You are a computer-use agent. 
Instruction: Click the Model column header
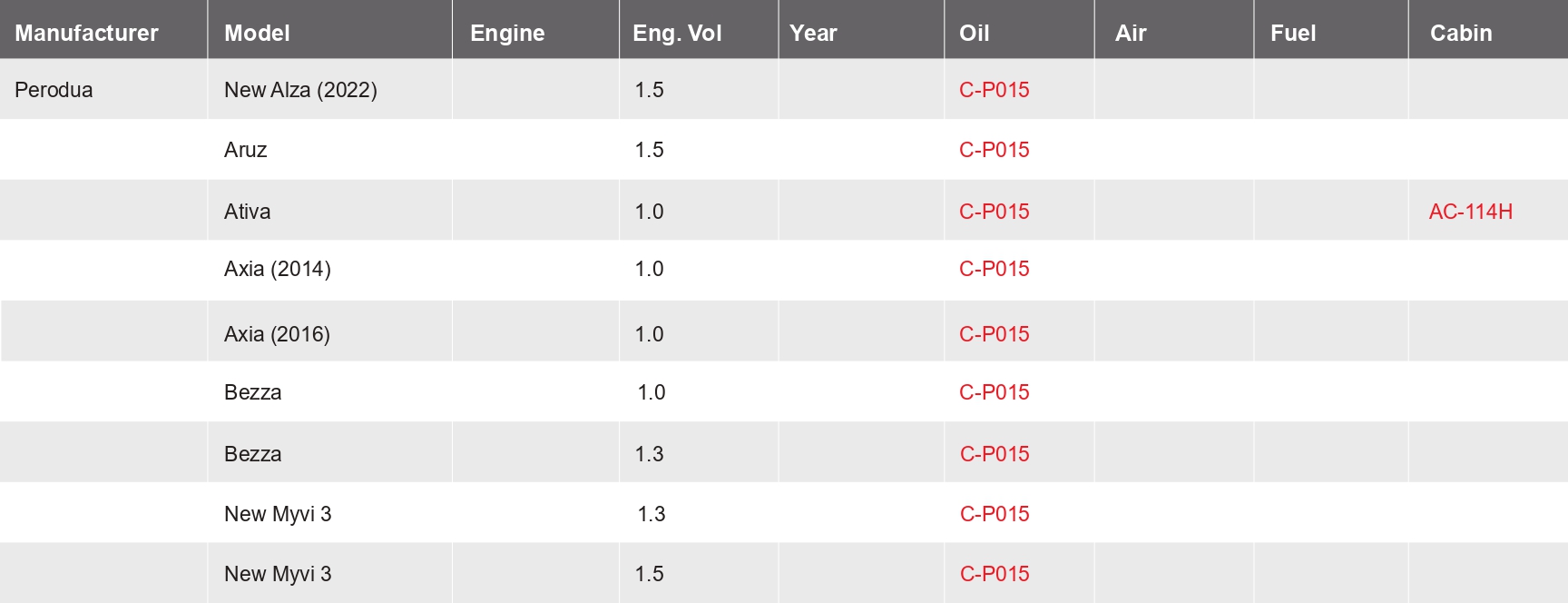pyautogui.click(x=257, y=34)
